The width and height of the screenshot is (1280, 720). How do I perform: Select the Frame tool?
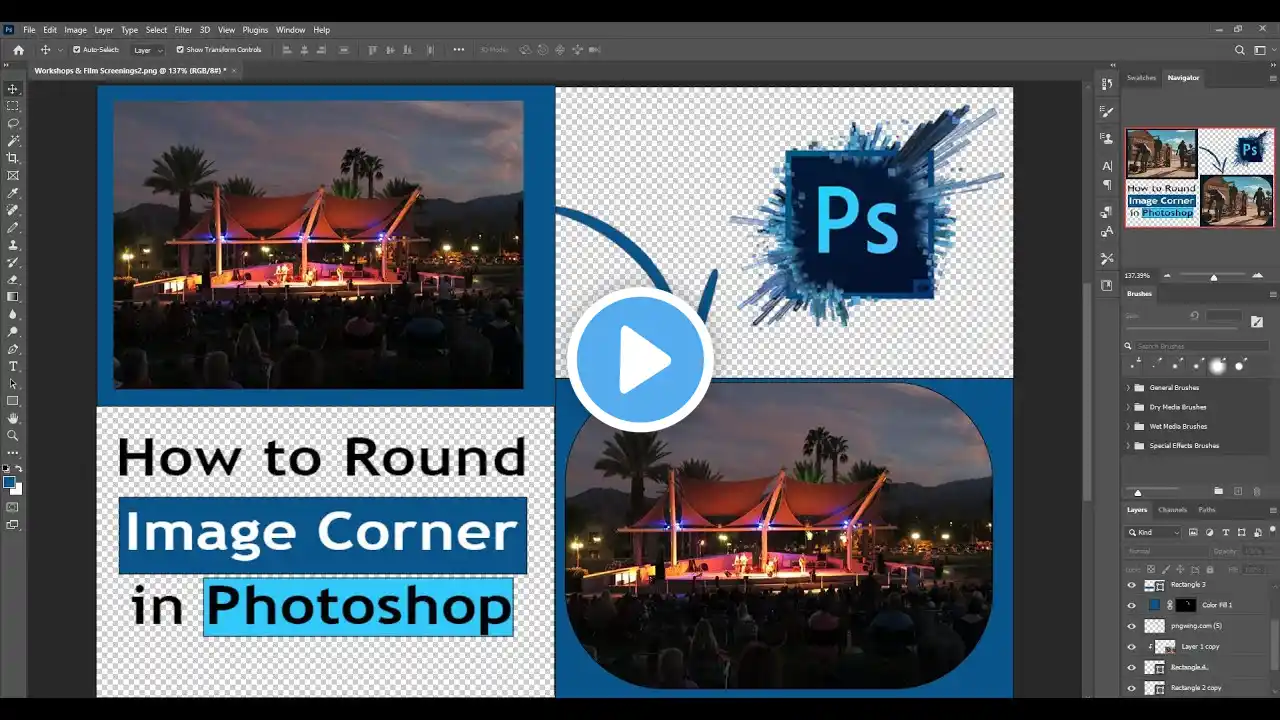(13, 175)
